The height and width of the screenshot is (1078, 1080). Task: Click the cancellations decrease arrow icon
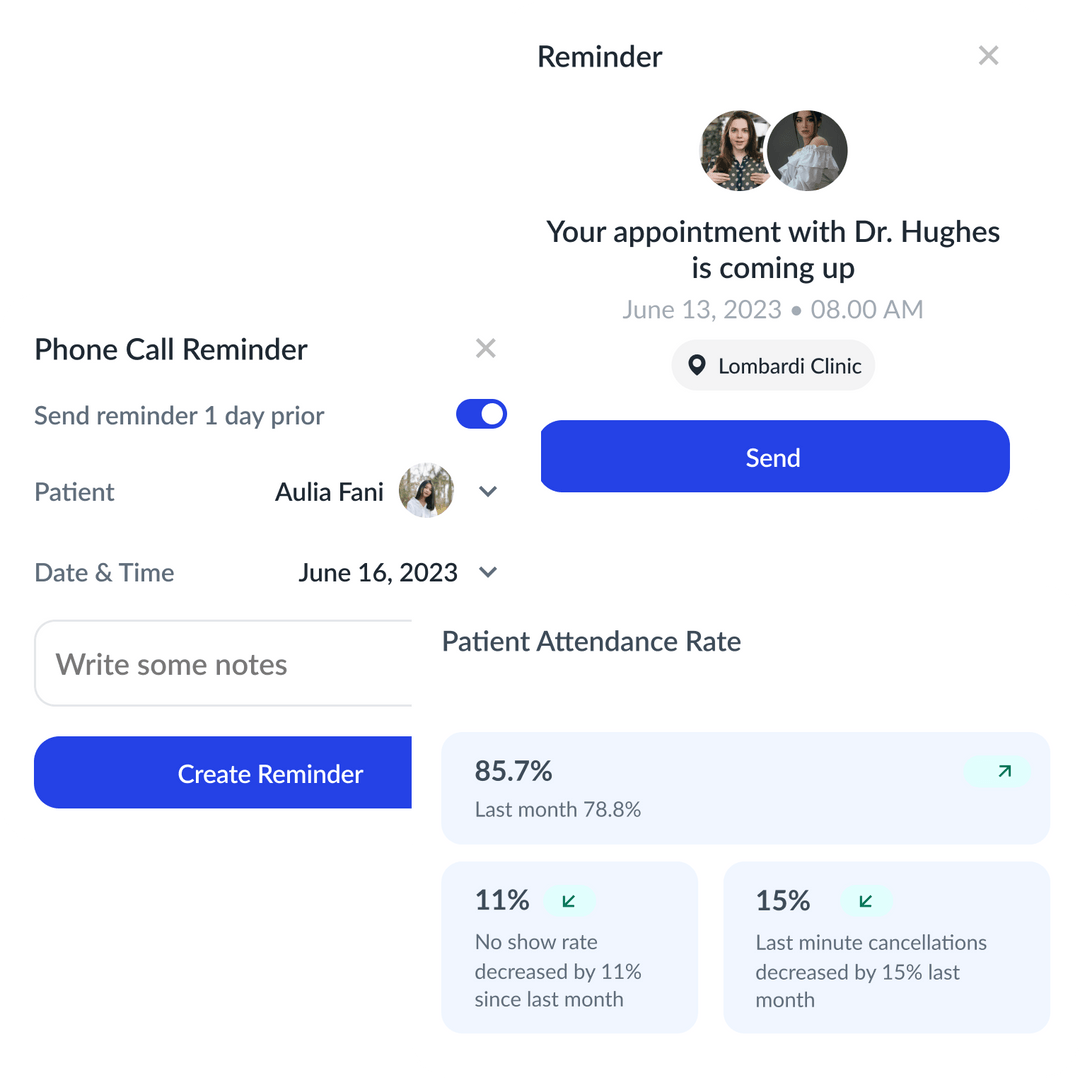[866, 901]
